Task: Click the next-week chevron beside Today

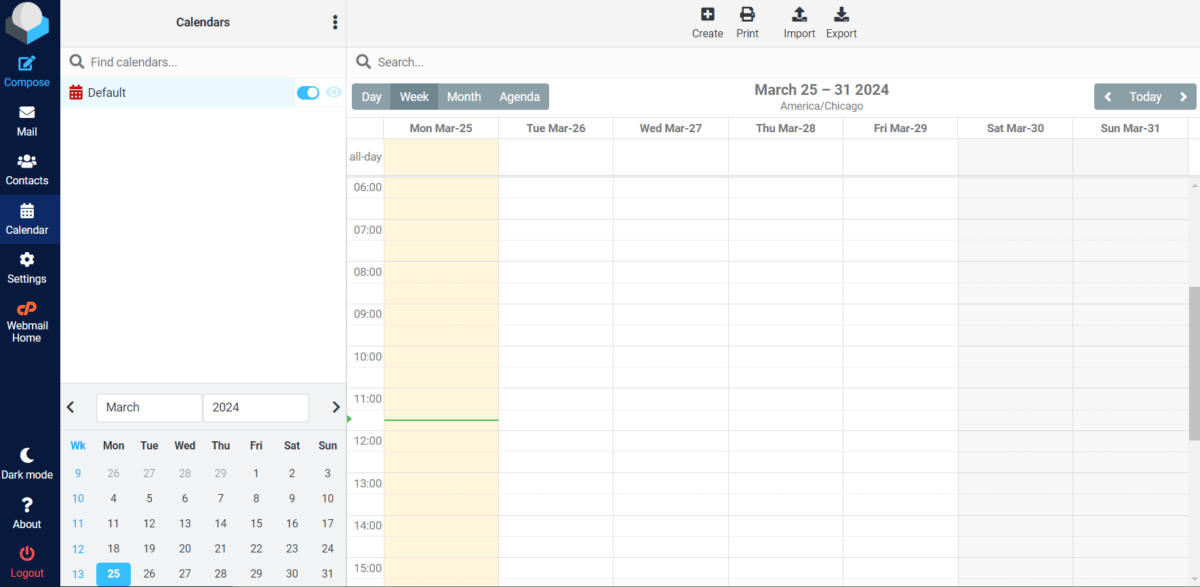Action: click(1183, 96)
